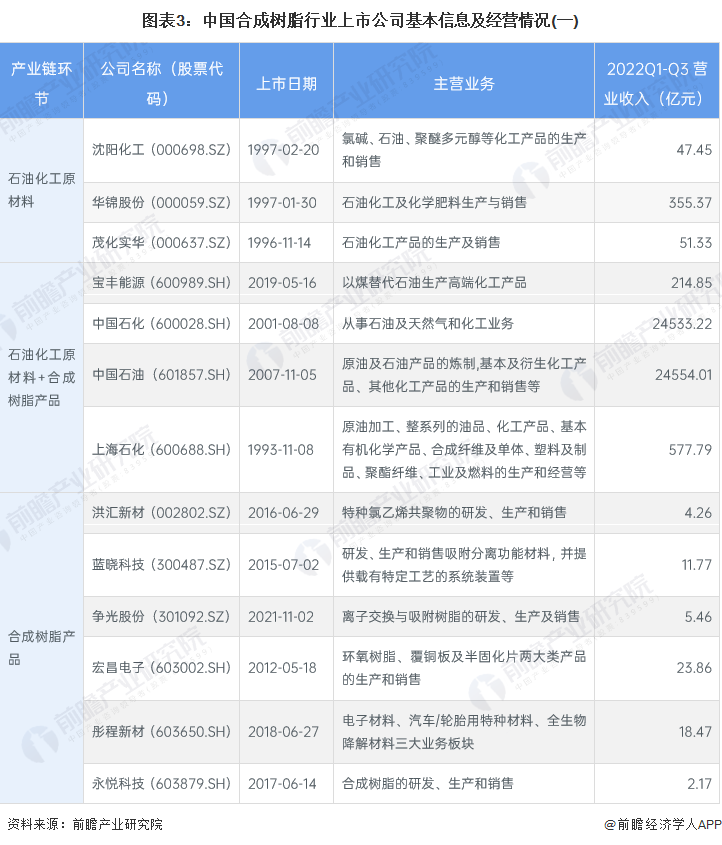Click listing date 2019-05-16

(x=282, y=282)
